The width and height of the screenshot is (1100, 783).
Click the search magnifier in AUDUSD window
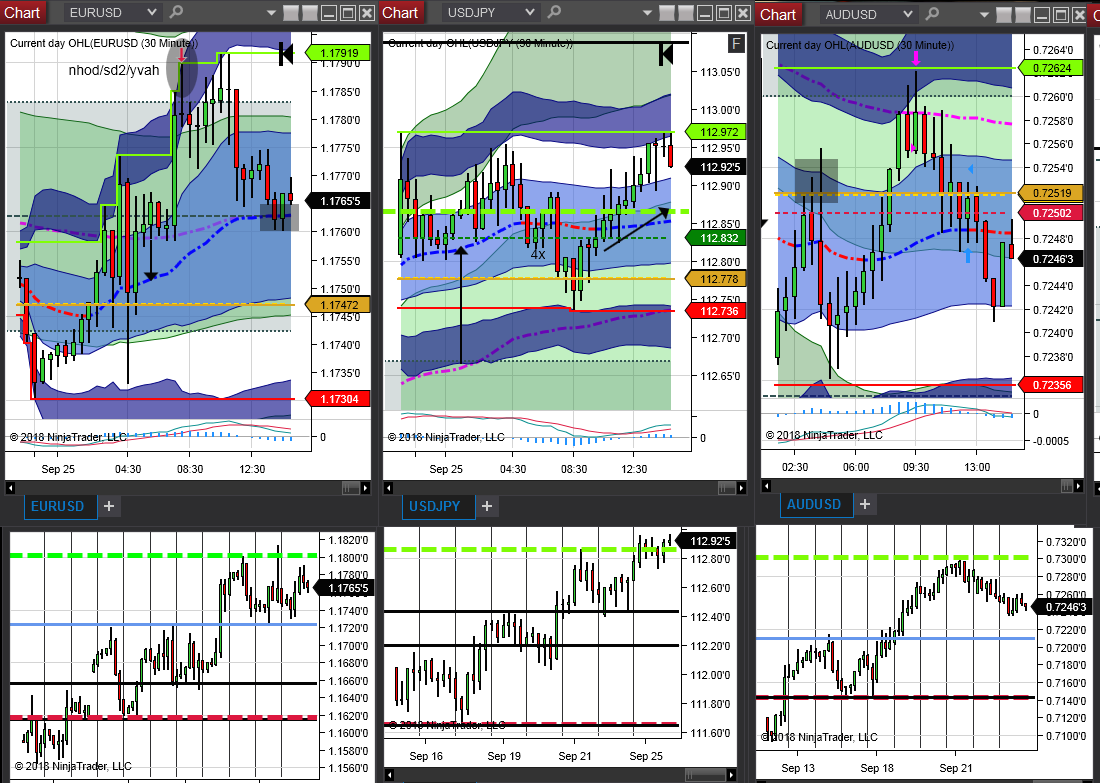[x=932, y=14]
